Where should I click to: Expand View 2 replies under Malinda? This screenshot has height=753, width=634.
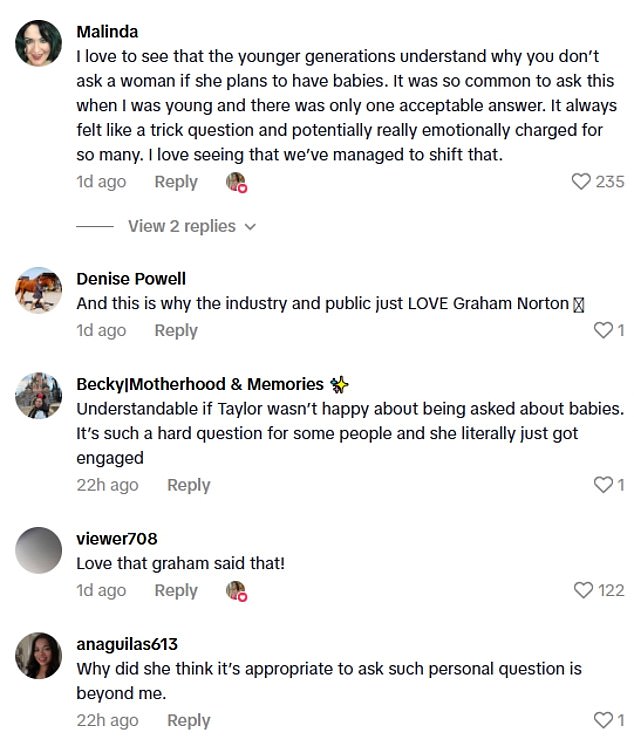pos(192,226)
